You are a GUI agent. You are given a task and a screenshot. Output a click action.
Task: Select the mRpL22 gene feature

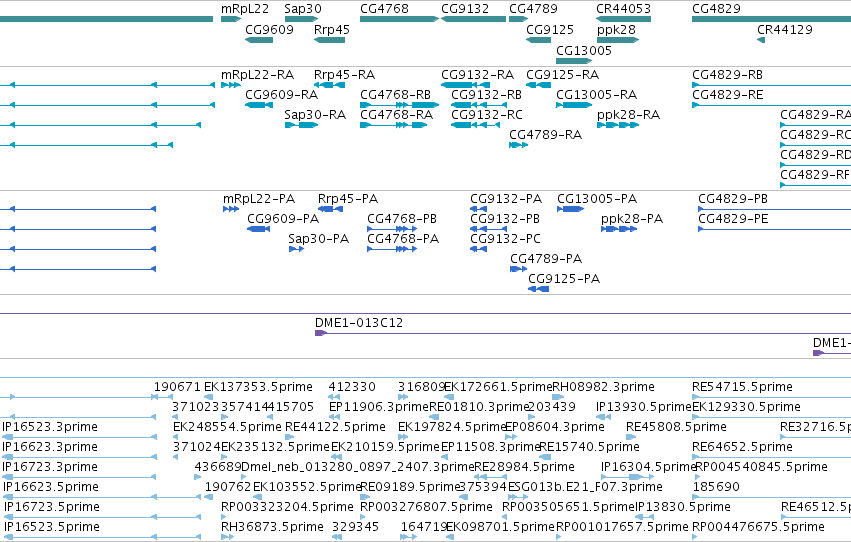(x=231, y=19)
